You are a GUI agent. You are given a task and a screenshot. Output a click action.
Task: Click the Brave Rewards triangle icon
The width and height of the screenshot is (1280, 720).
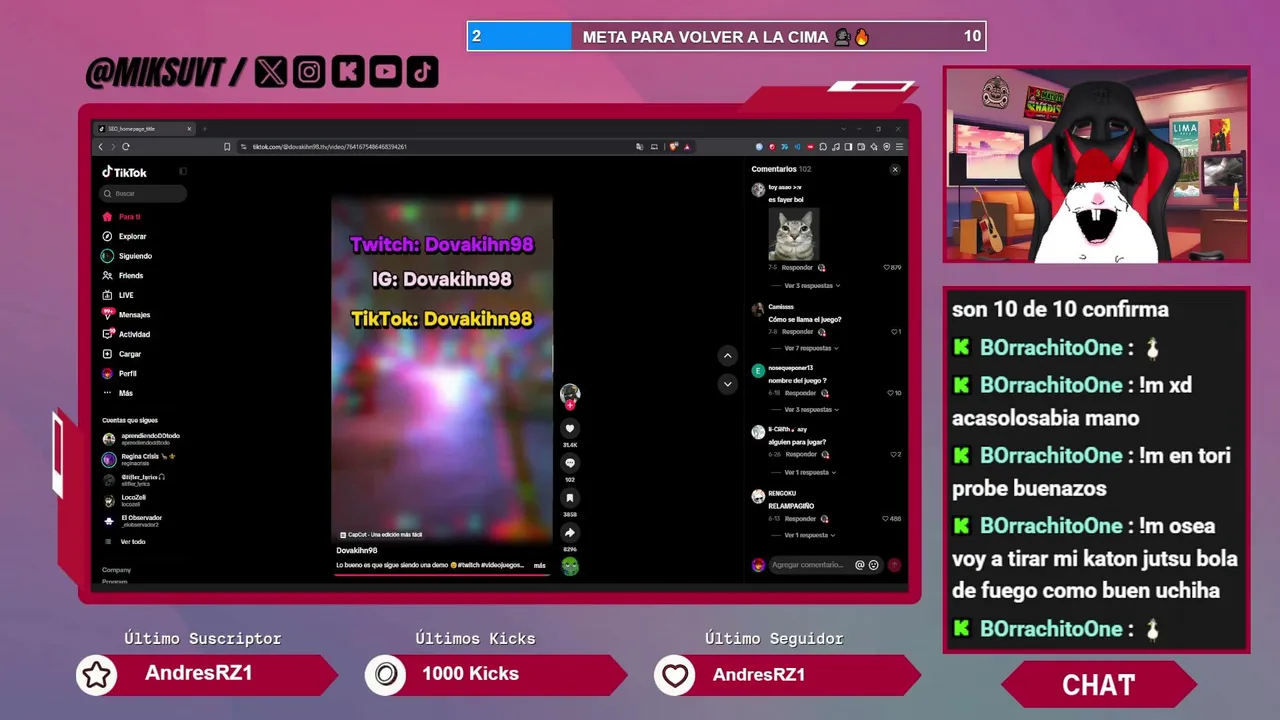click(688, 147)
